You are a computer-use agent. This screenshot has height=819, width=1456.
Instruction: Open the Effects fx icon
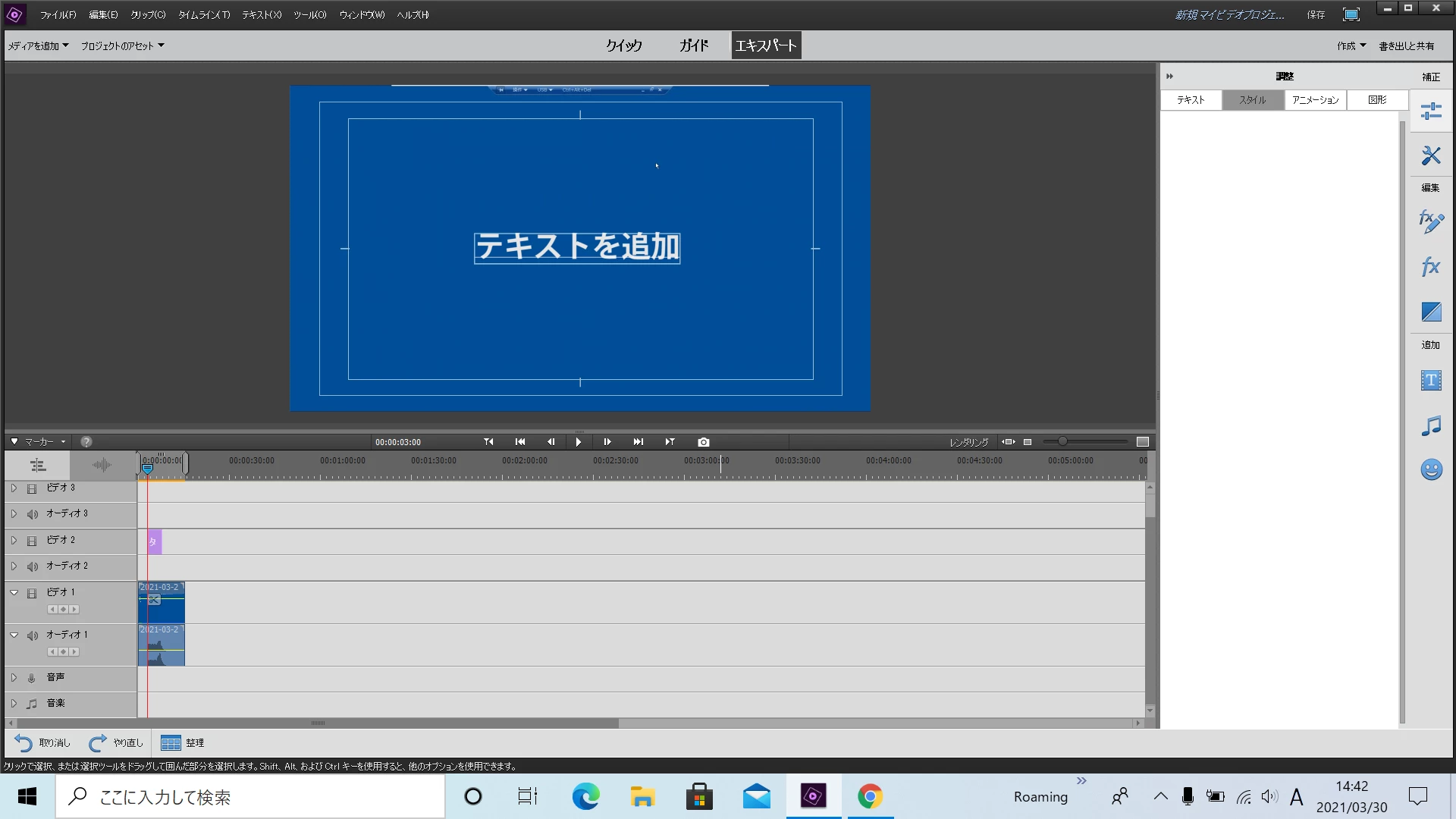(1431, 267)
